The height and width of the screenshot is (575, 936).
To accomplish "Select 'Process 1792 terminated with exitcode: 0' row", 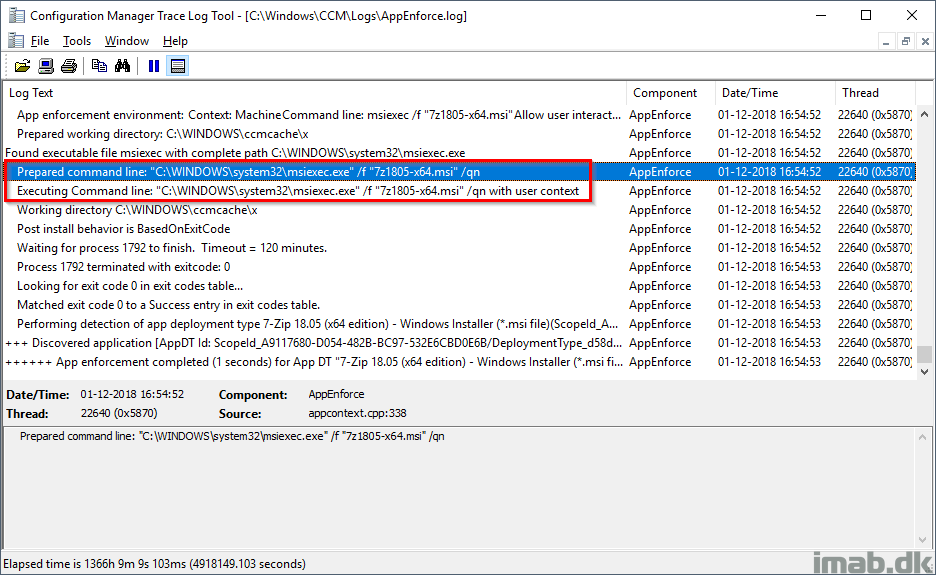I will tap(459, 267).
